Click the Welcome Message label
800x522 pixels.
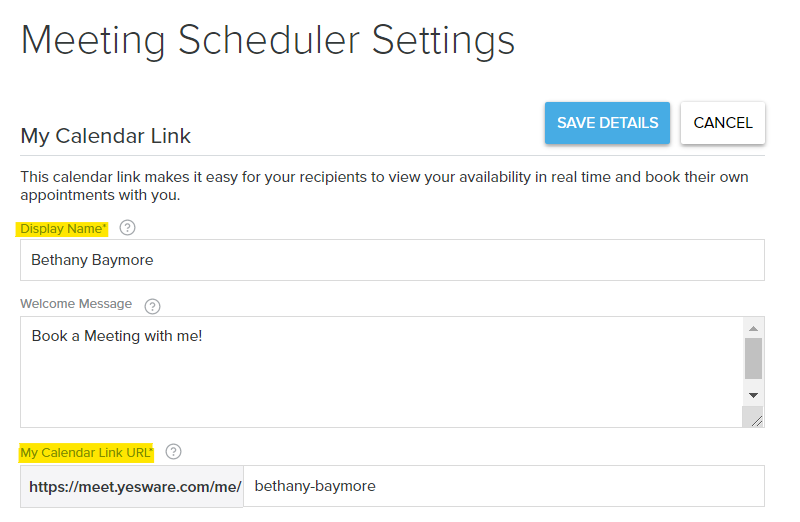tap(76, 304)
